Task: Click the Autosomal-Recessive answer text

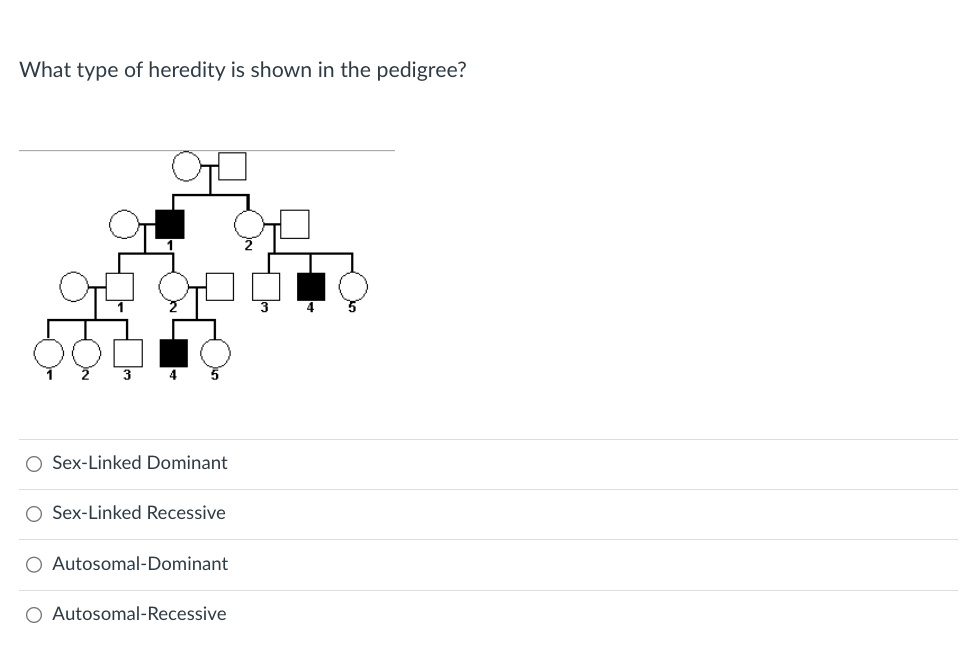Action: pyautogui.click(x=138, y=614)
